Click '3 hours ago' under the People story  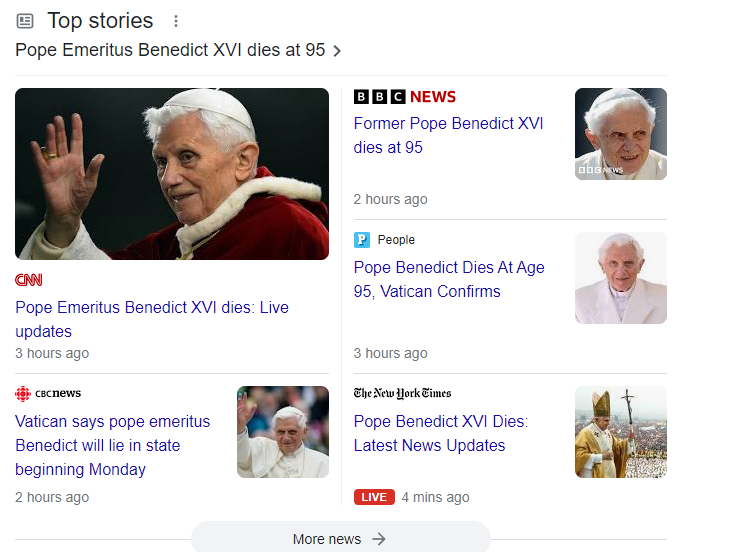click(391, 353)
